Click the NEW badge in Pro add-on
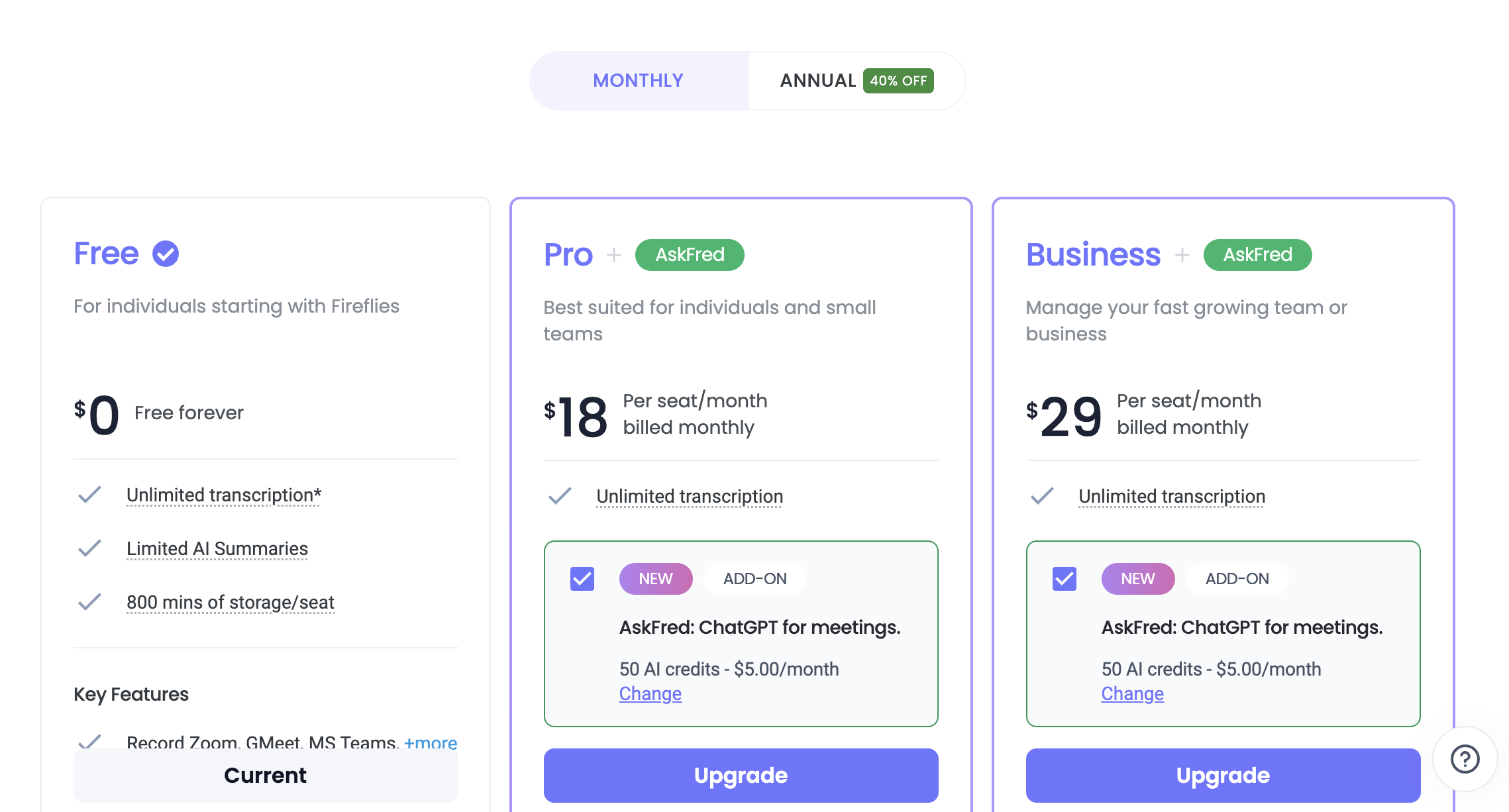Screen dimensions: 1509x812 656,579
